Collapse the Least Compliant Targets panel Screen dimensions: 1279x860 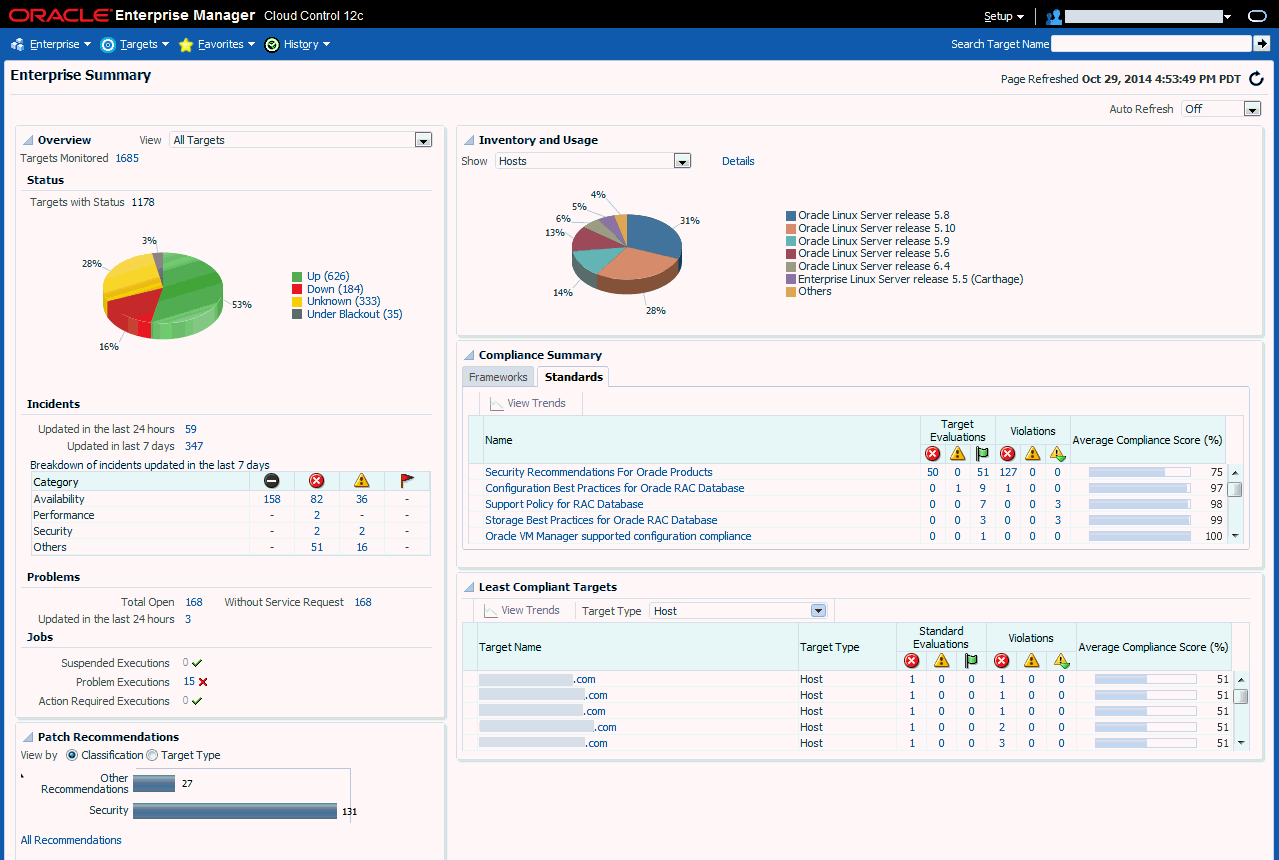(x=469, y=587)
